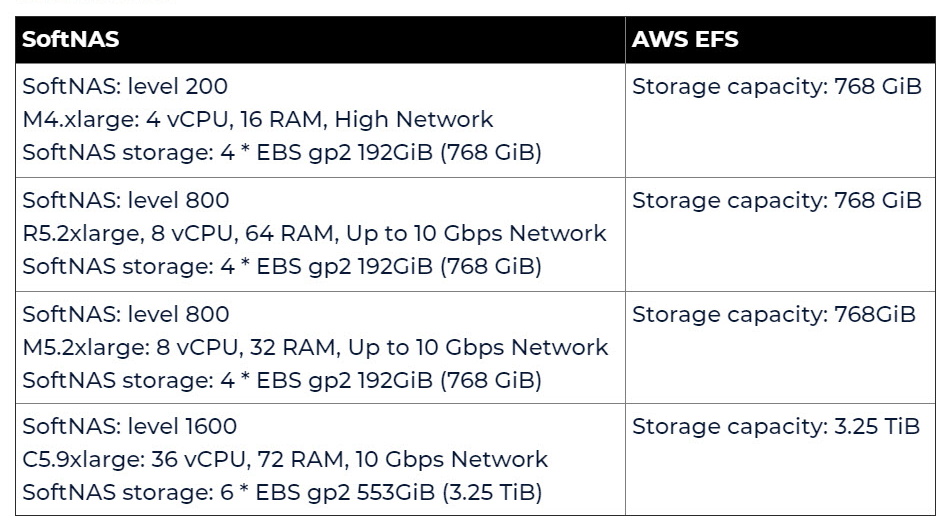Click the AWS EFS column header
The width and height of the screenshot is (952, 528).
685,40
